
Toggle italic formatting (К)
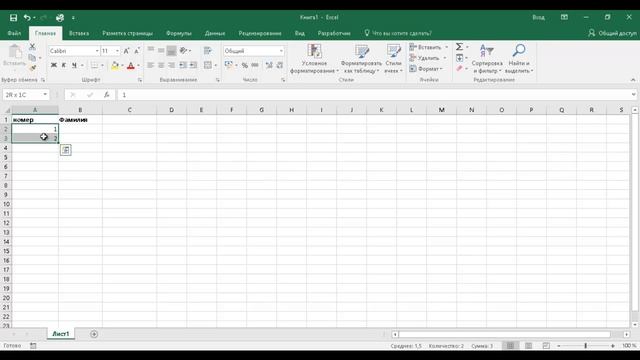pyautogui.click(x=64, y=65)
